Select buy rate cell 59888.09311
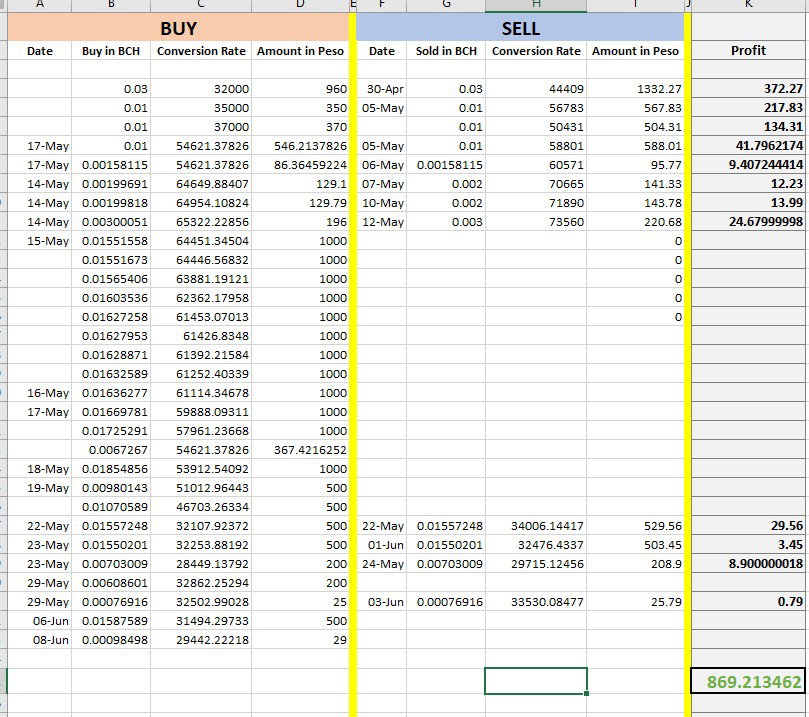Image resolution: width=809 pixels, height=717 pixels. 201,412
